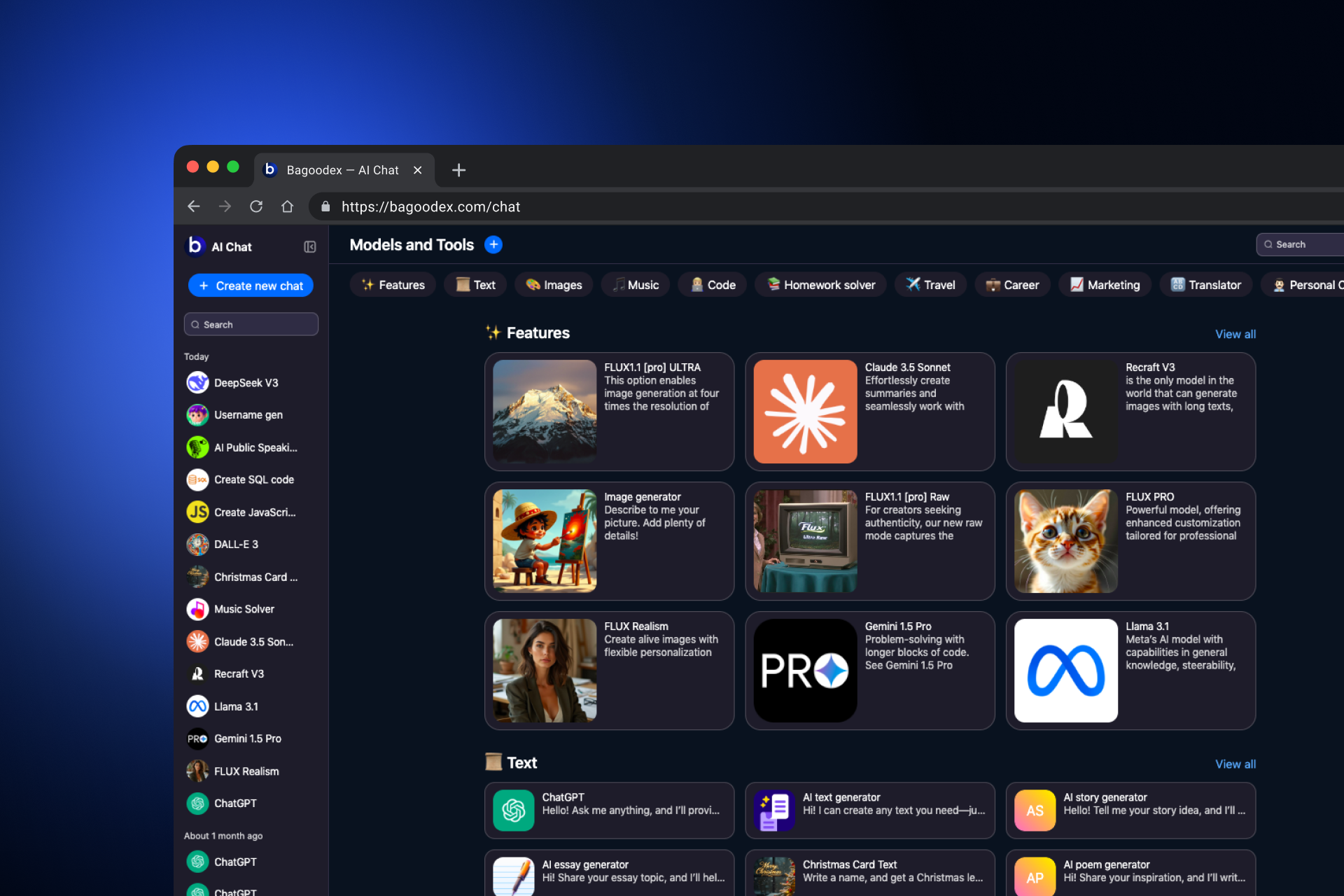The width and height of the screenshot is (1344, 896).
Task: Click the Recraft V3 icon
Action: [1064, 411]
